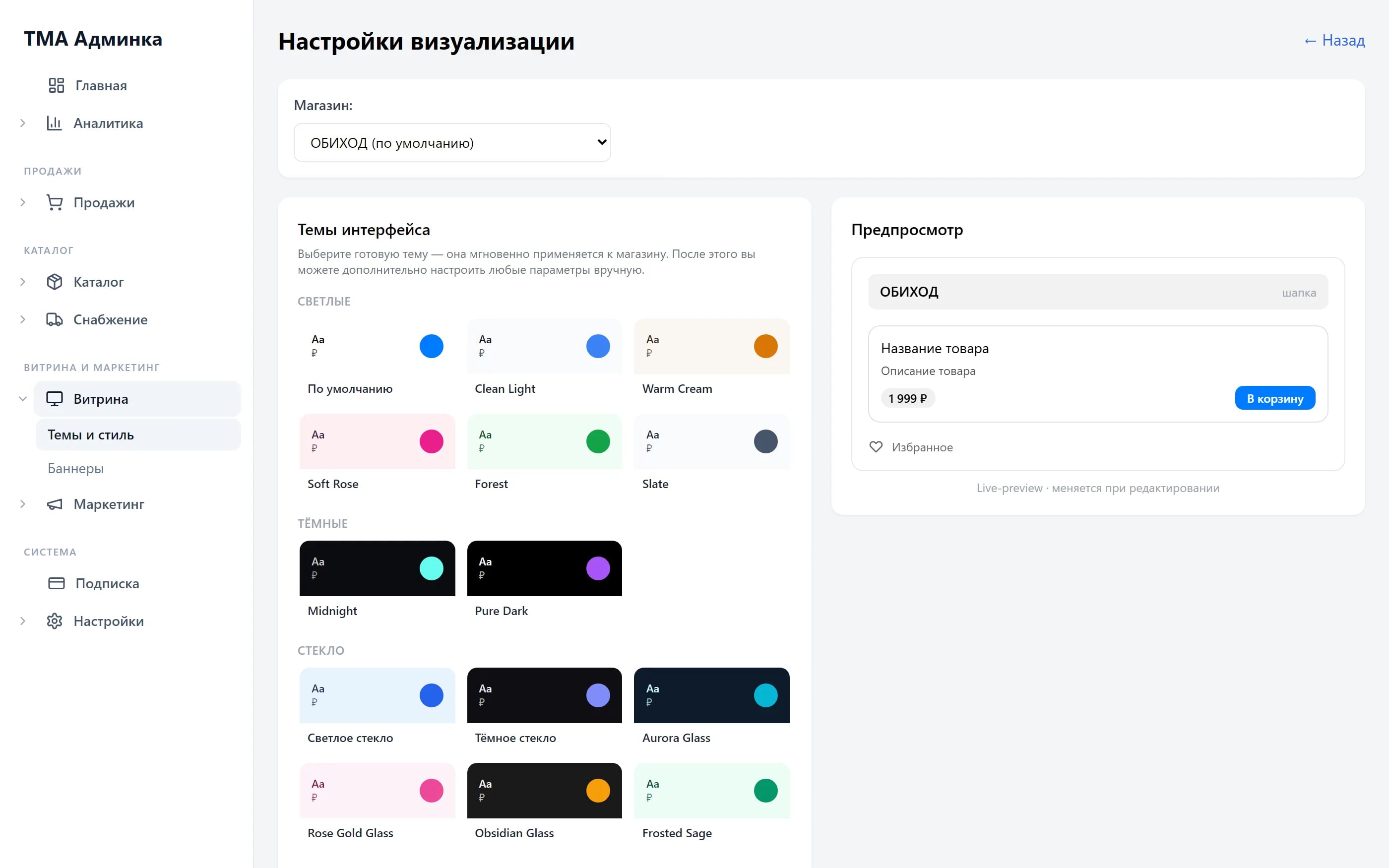1389x868 pixels.
Task: Open the Магазин store dropdown
Action: (452, 142)
